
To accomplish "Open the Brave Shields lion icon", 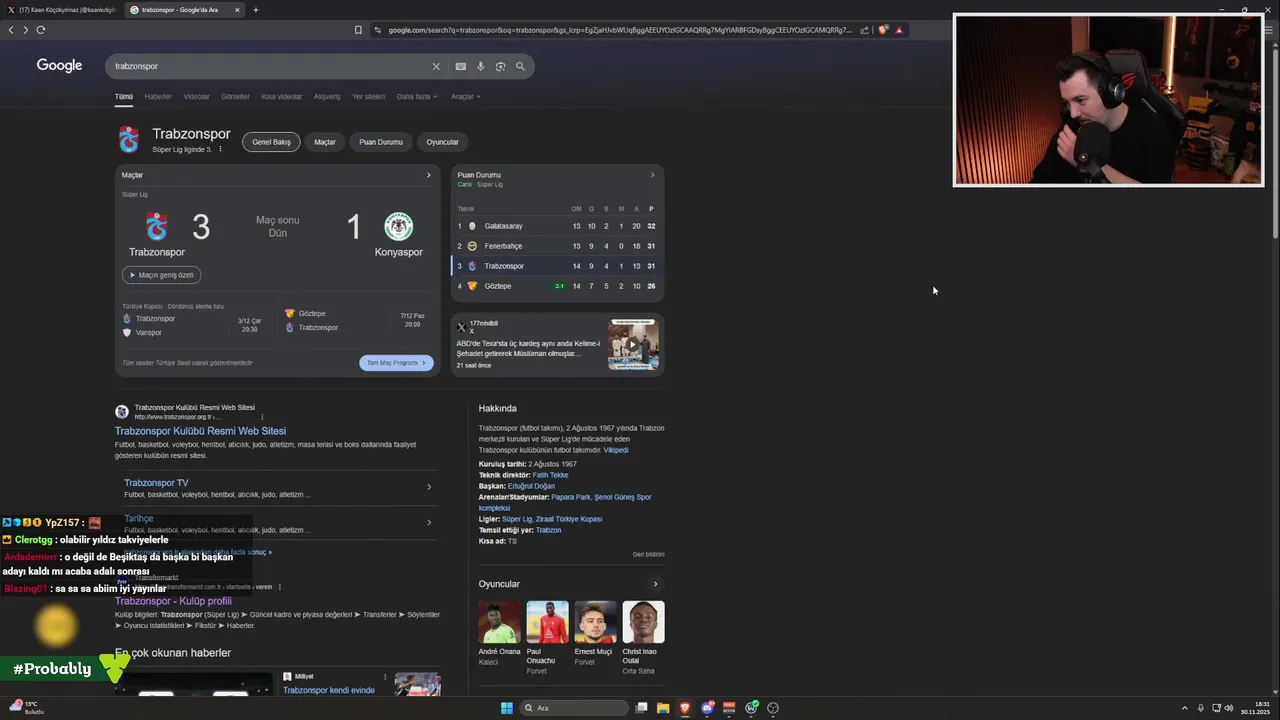I will 883,30.
